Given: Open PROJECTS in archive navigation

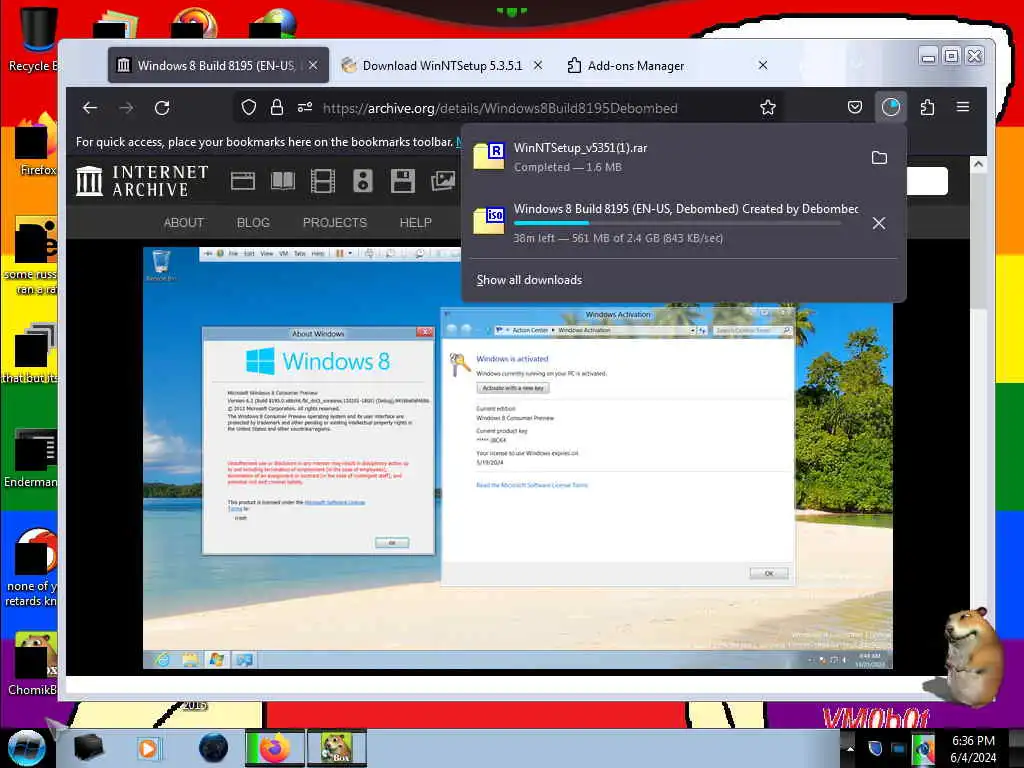Looking at the screenshot, I should pyautogui.click(x=335, y=223).
